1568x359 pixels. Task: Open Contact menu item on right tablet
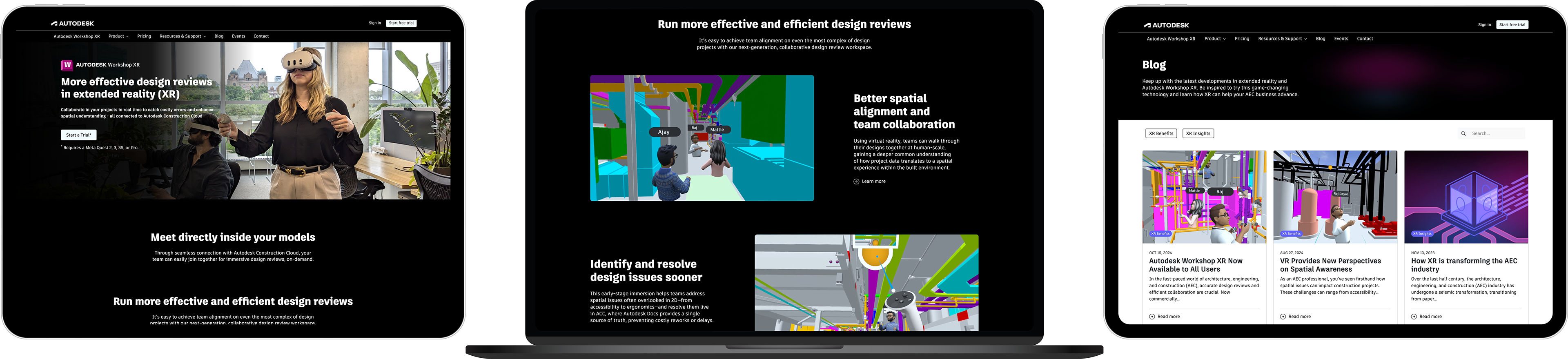point(1365,38)
